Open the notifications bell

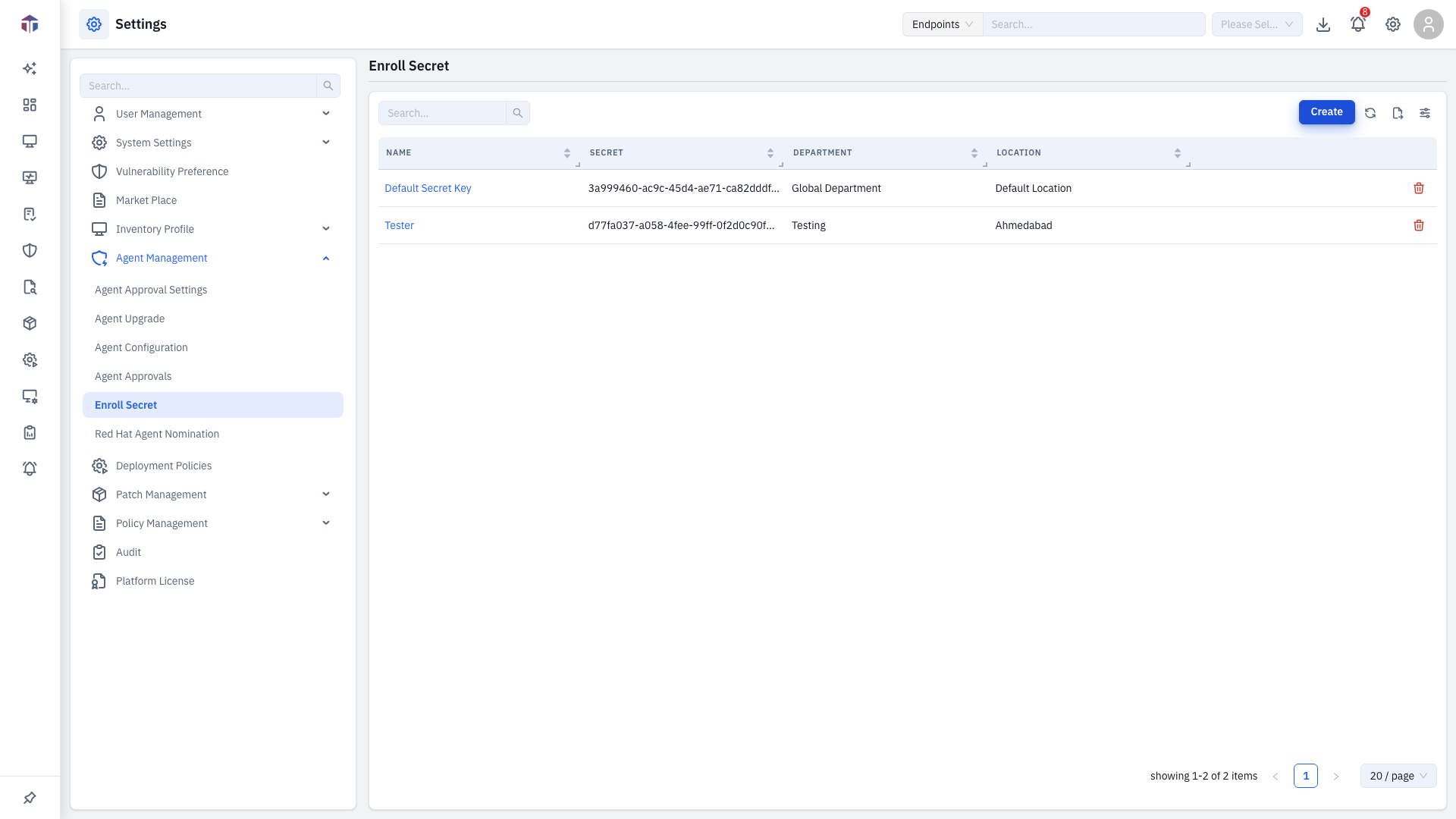[x=1357, y=24]
